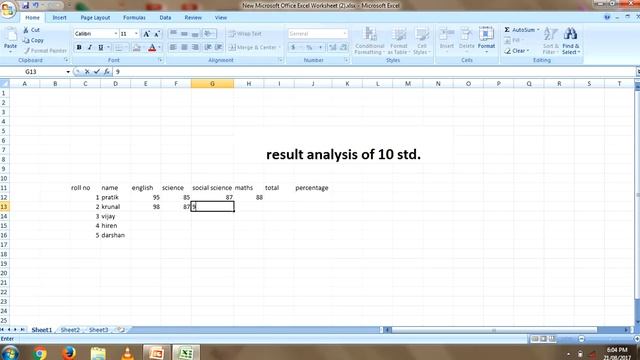Open Conditional Formatting menu
This screenshot has height=360, width=640.
click(370, 40)
